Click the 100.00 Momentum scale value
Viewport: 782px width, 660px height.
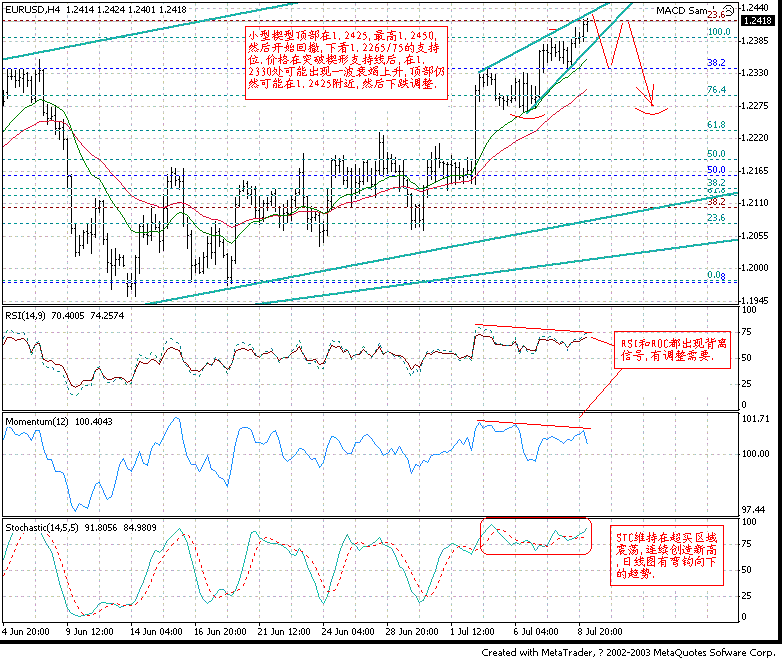(x=756, y=453)
